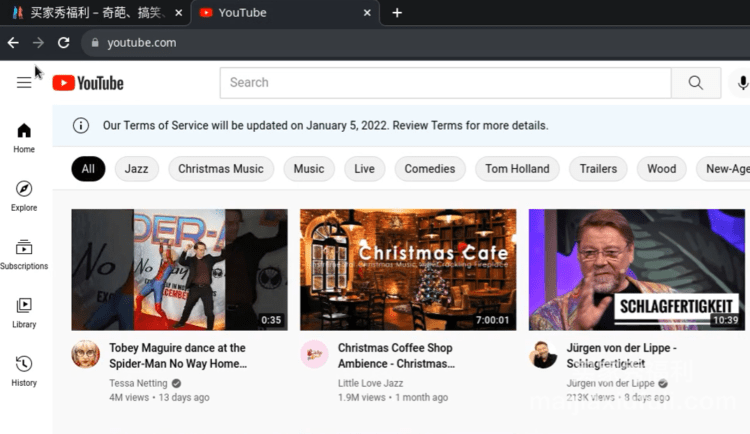The width and height of the screenshot is (750, 434).
Task: Click '1.9M views • 1 month ago' text
Action: [x=393, y=398]
